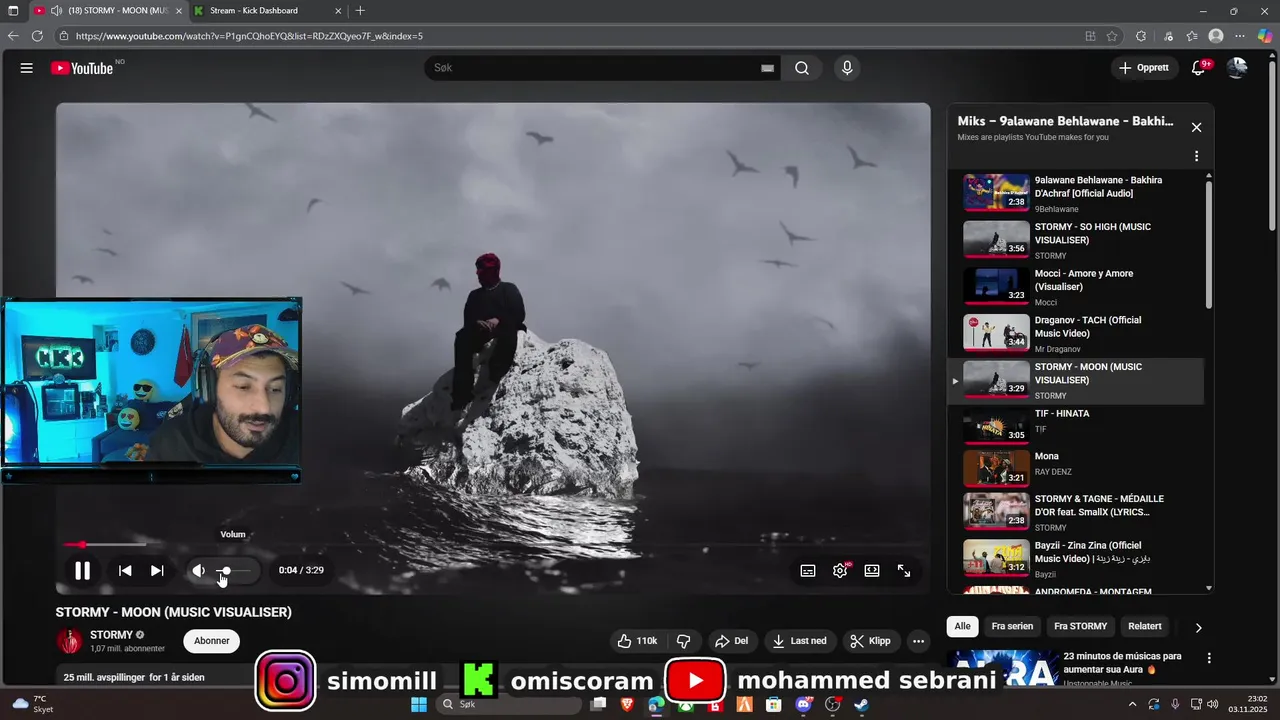Reload the page
This screenshot has height=720, width=1280.
point(37,36)
